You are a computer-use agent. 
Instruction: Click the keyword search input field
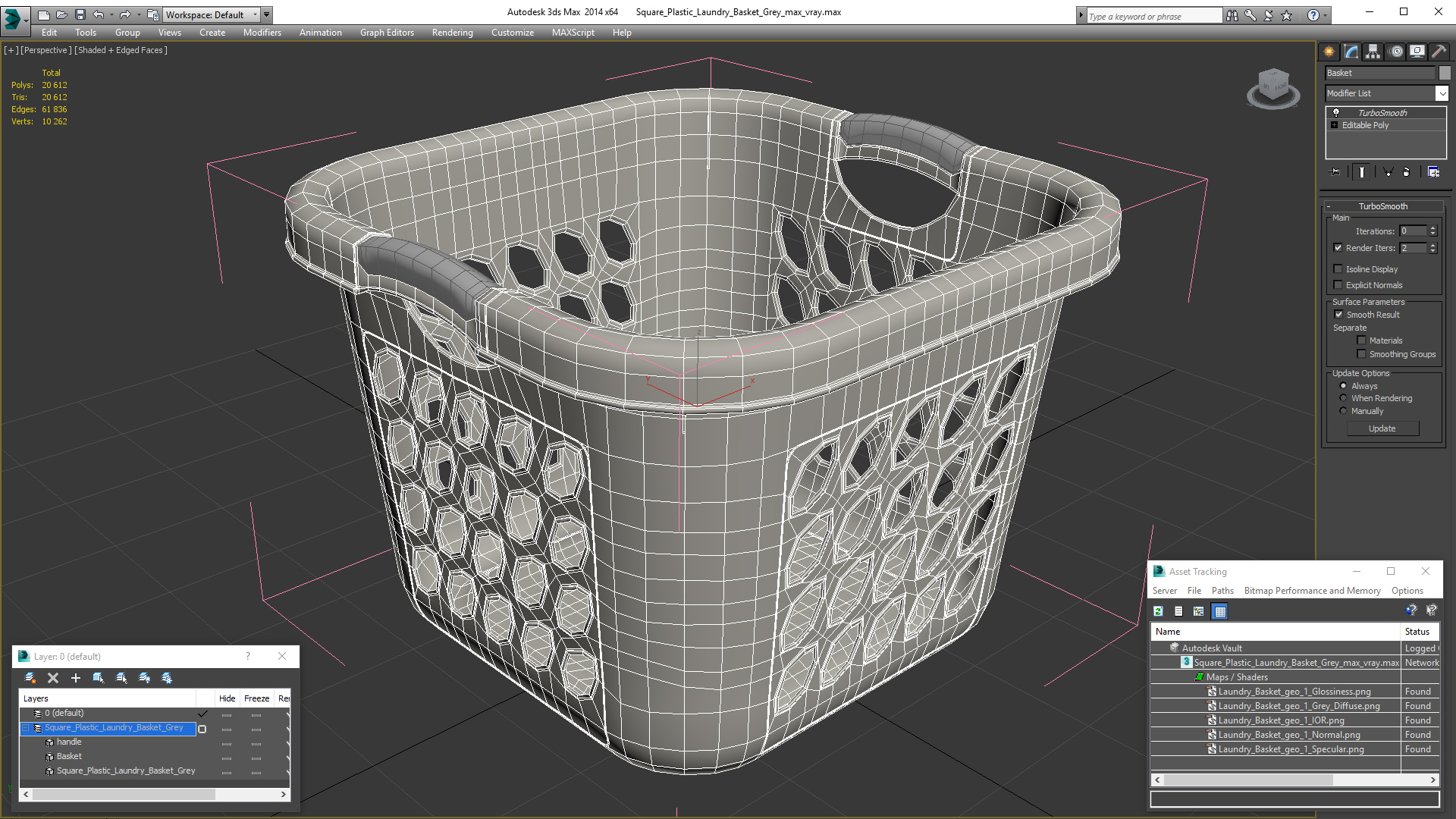(1153, 16)
